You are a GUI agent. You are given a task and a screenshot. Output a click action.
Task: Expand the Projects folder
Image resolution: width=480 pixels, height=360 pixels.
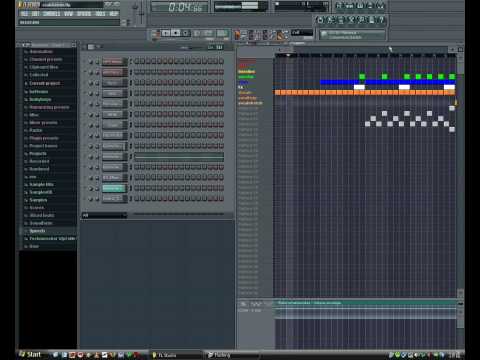point(38,154)
